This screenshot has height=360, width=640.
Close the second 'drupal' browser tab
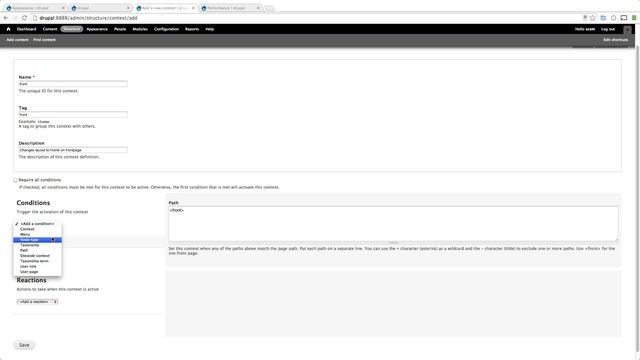(x=128, y=8)
